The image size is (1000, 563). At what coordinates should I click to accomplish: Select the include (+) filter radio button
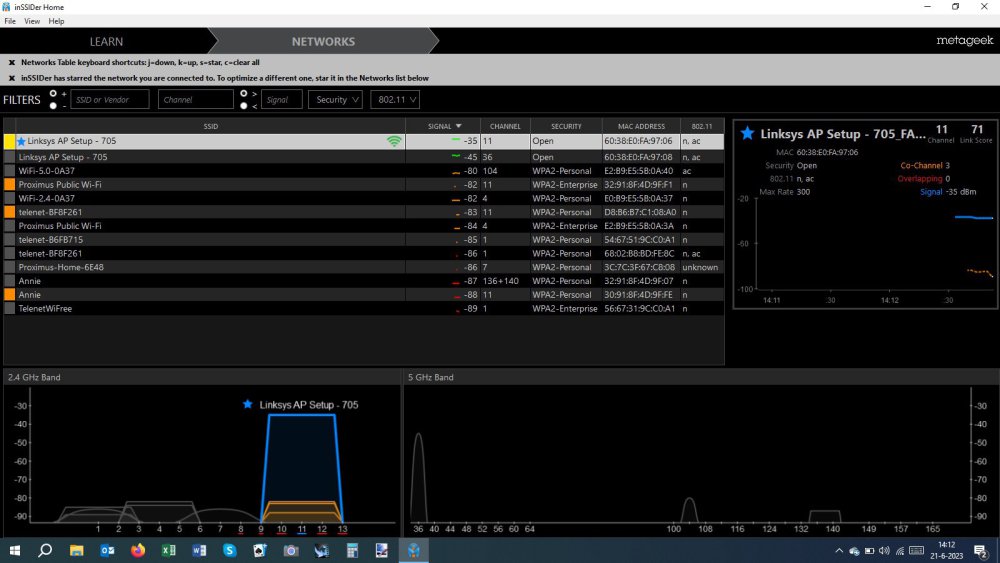click(x=53, y=94)
